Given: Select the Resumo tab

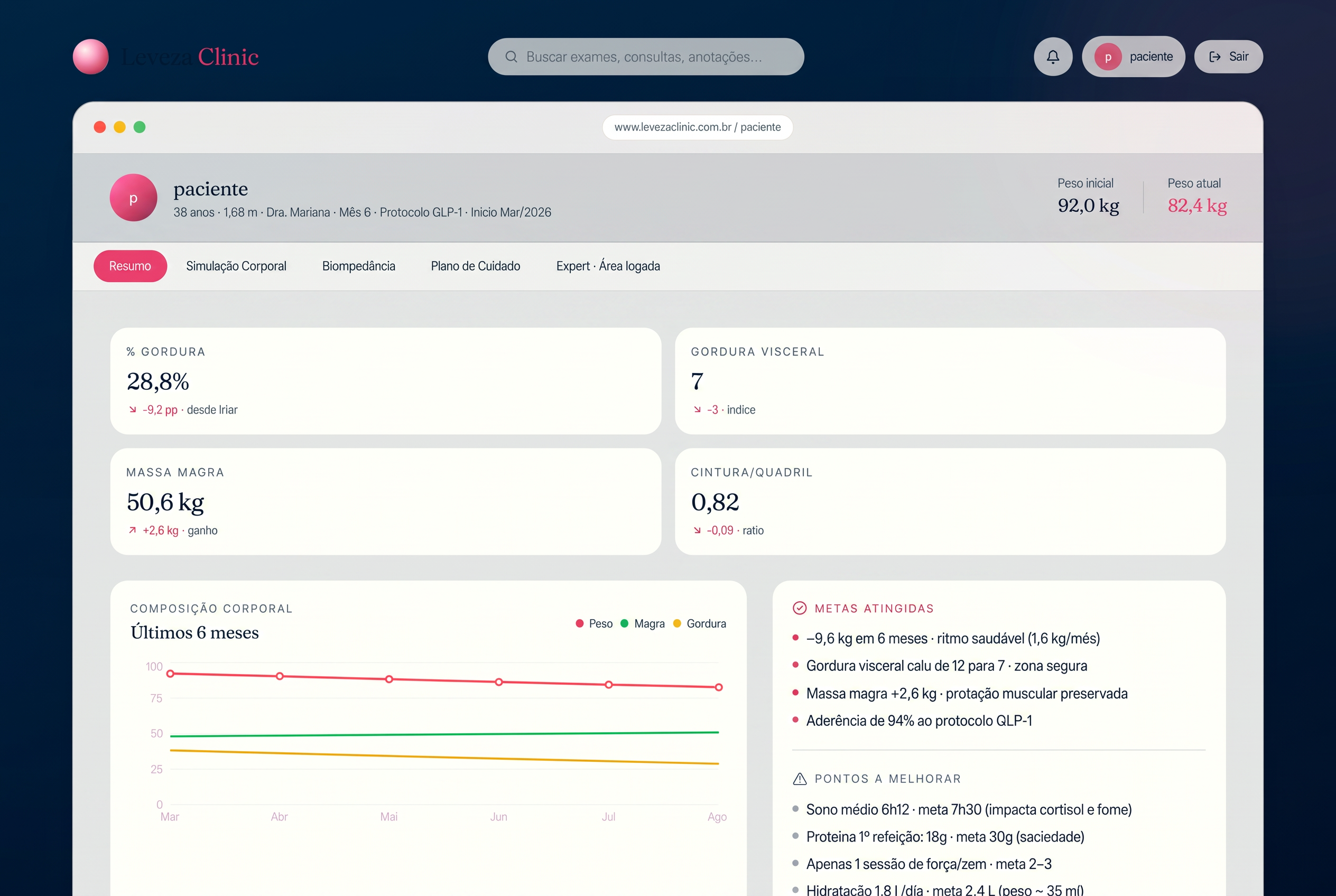Looking at the screenshot, I should click(x=131, y=266).
